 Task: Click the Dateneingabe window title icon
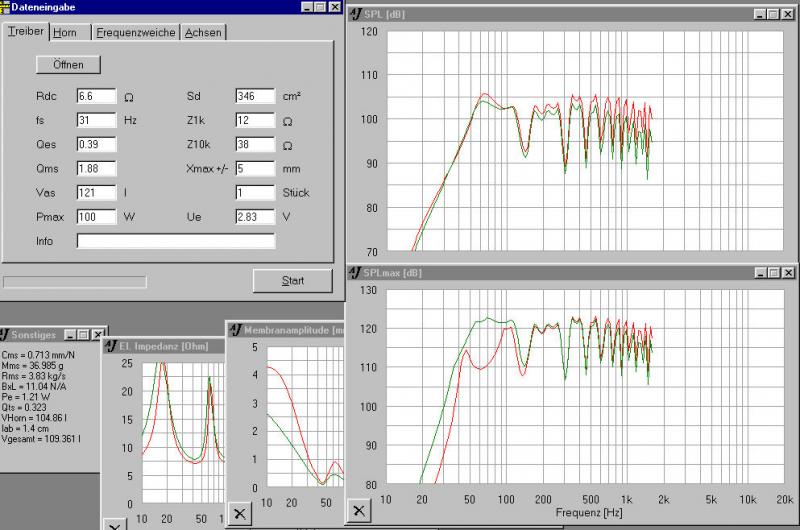tap(6, 6)
